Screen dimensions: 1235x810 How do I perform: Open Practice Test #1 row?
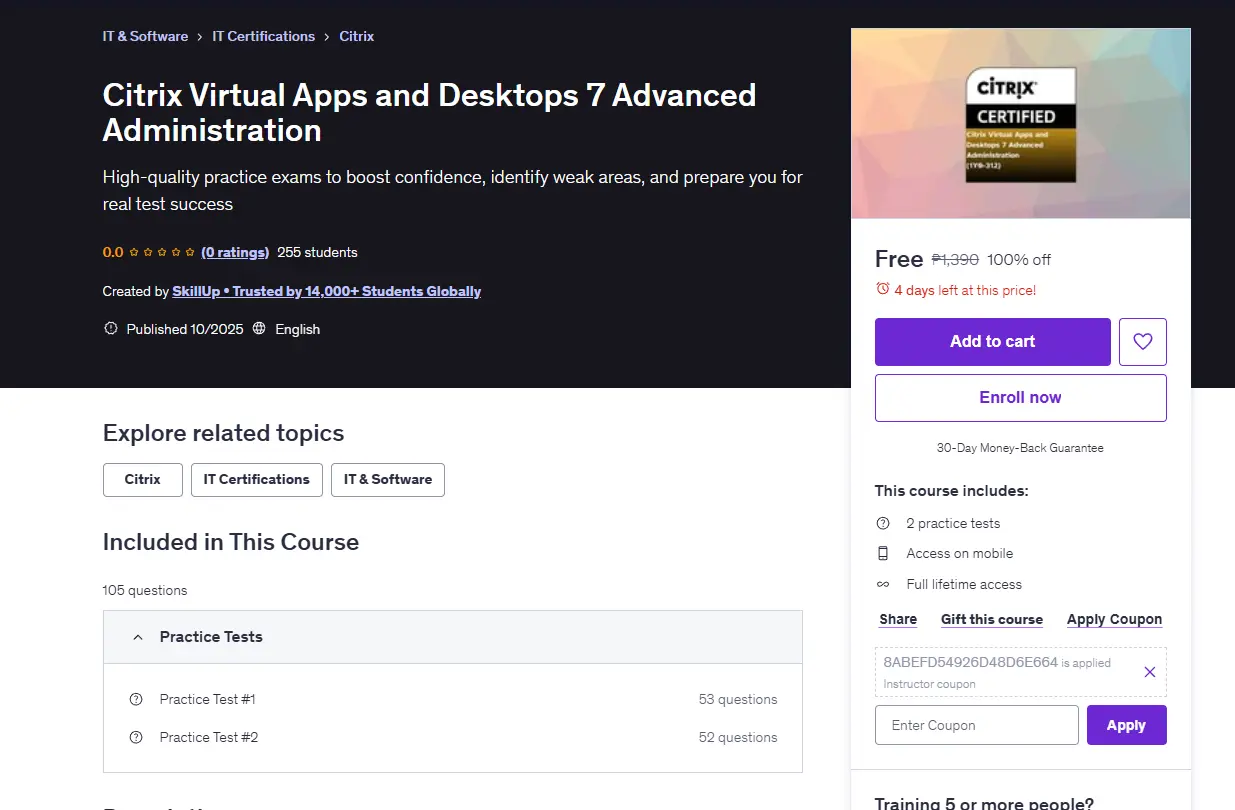coord(453,699)
